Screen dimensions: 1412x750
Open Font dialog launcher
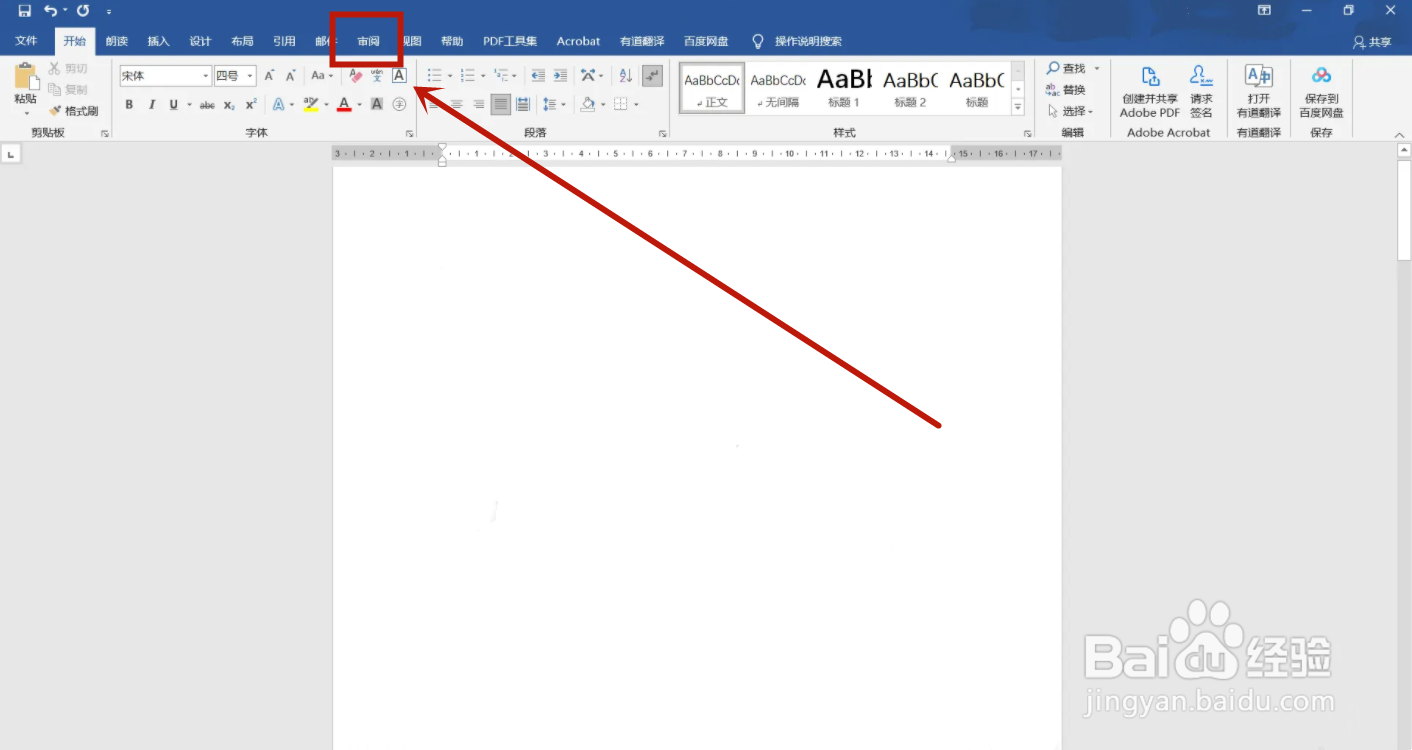click(409, 133)
